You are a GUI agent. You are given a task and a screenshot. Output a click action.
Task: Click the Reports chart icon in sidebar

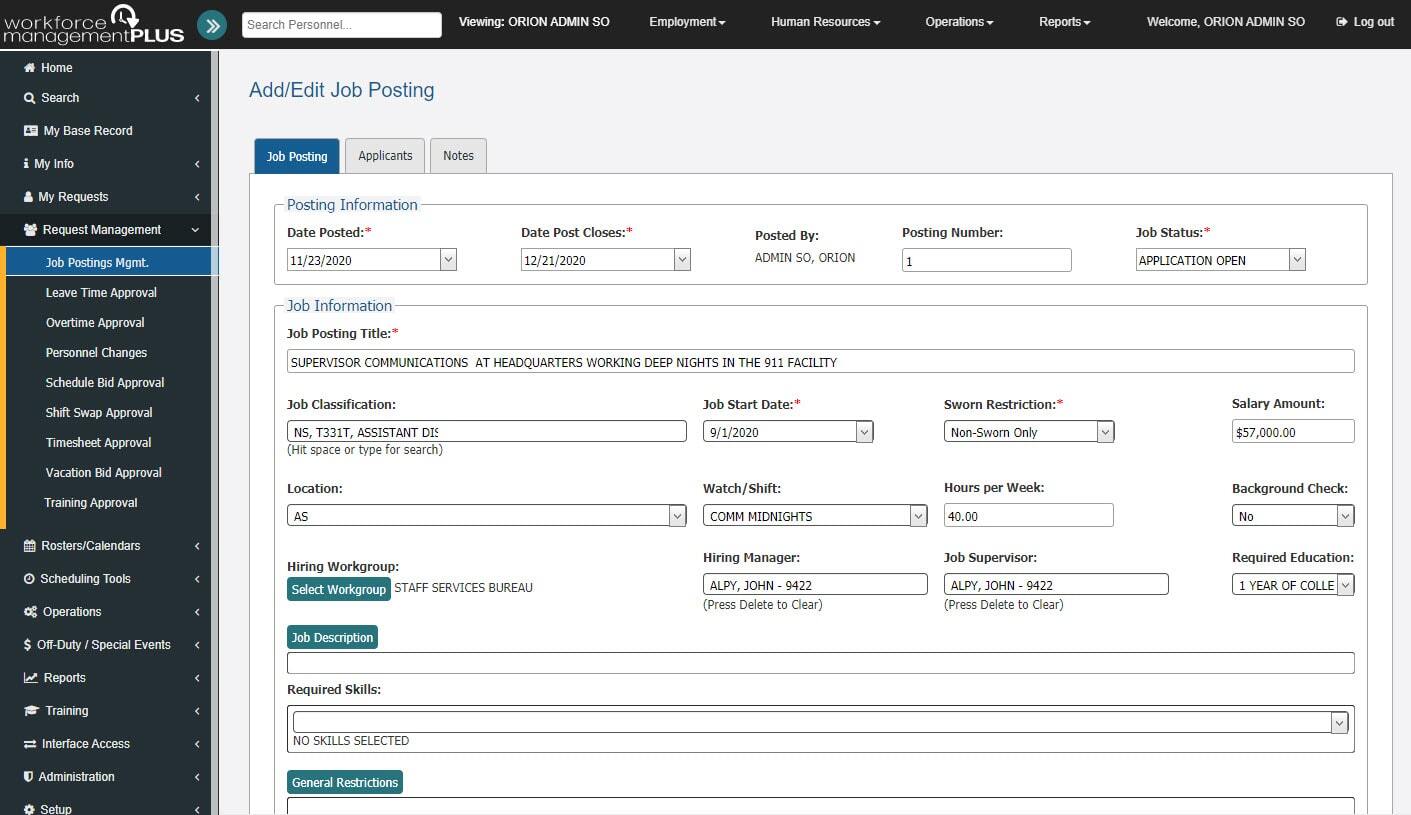pyautogui.click(x=31, y=678)
